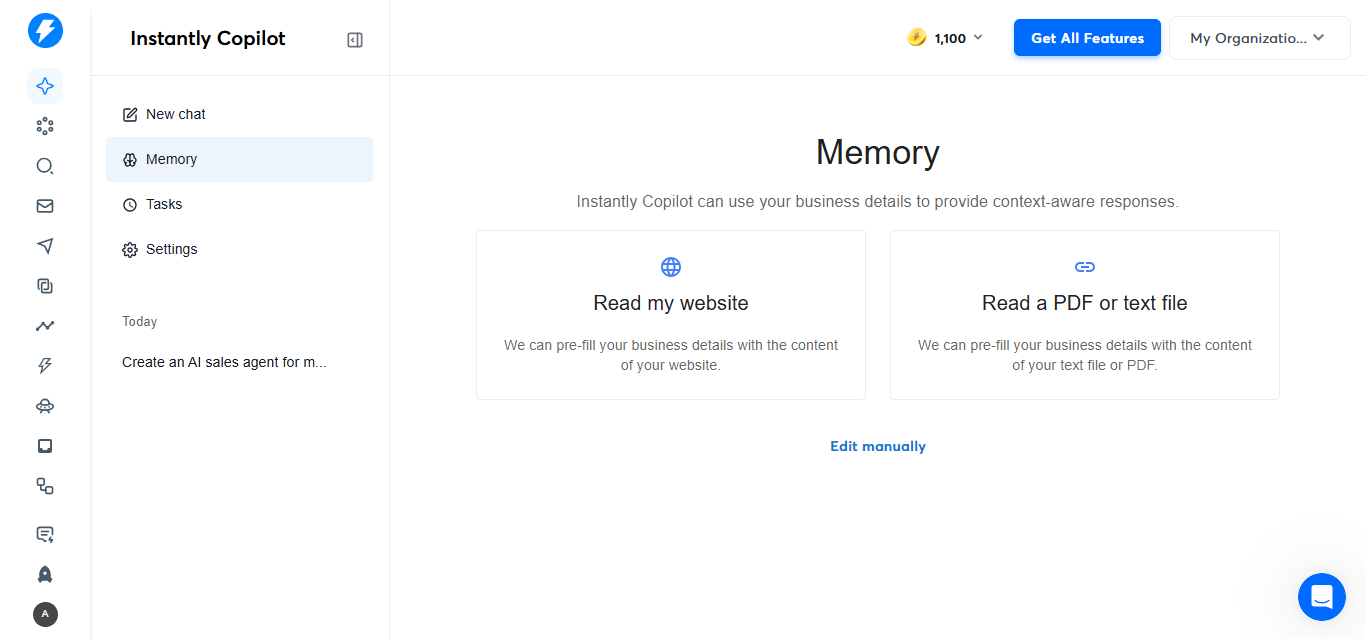1366x639 pixels.
Task: Open the copy/templates icon in sidebar
Action: click(x=45, y=286)
